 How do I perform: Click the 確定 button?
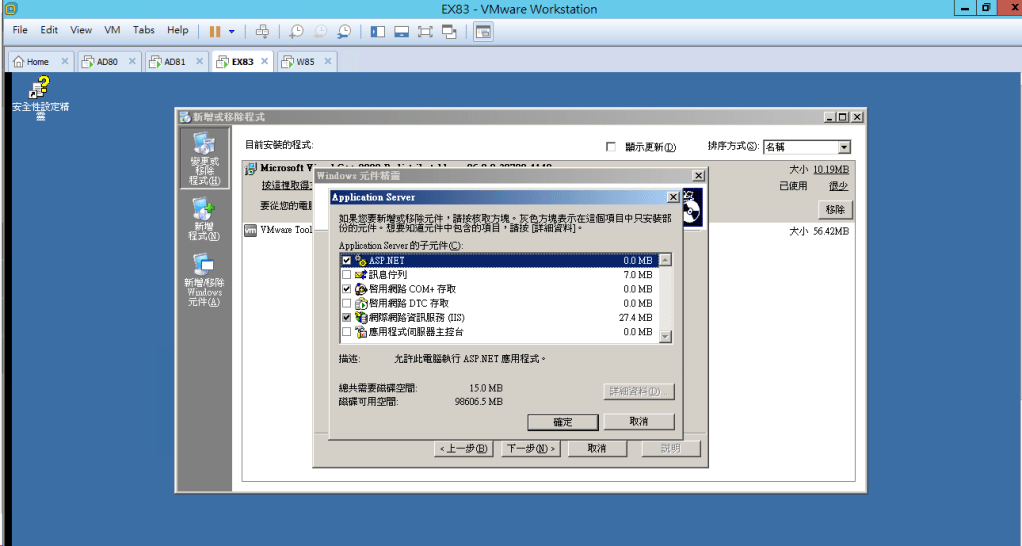(562, 422)
